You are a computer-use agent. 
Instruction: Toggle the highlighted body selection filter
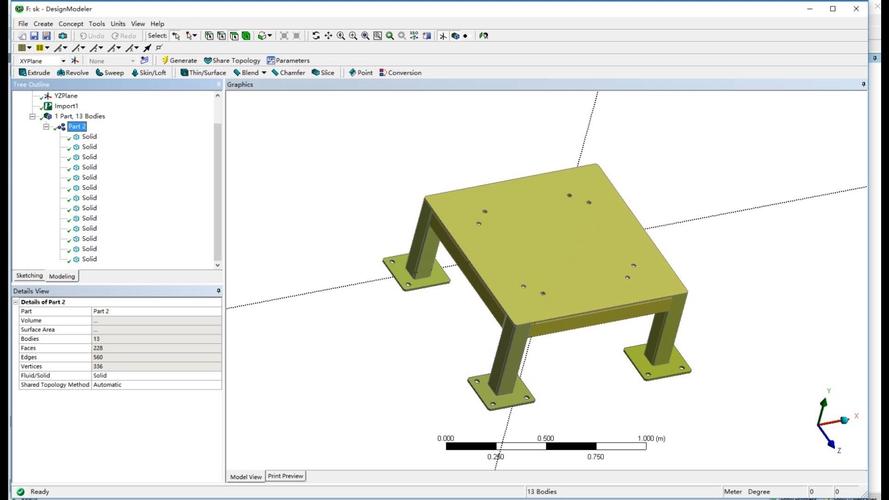click(246, 36)
